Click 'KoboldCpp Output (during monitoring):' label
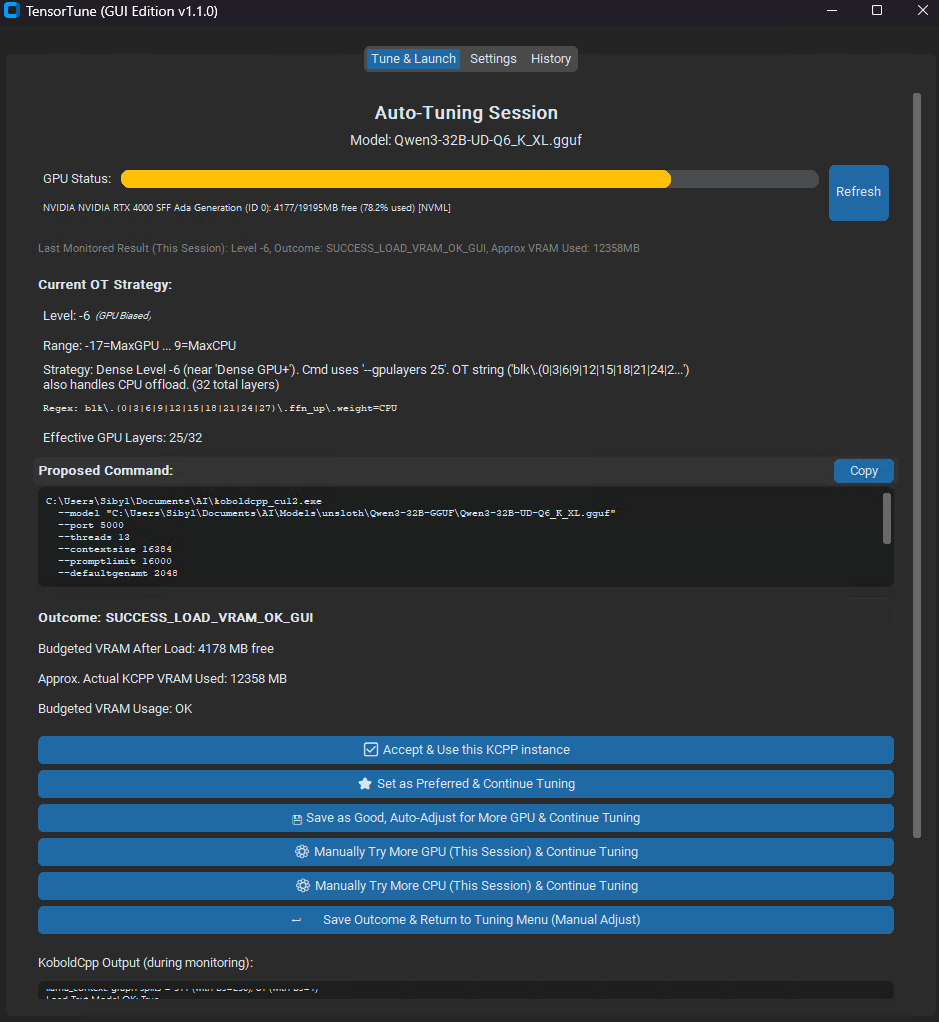The image size is (939, 1022). (x=145, y=963)
